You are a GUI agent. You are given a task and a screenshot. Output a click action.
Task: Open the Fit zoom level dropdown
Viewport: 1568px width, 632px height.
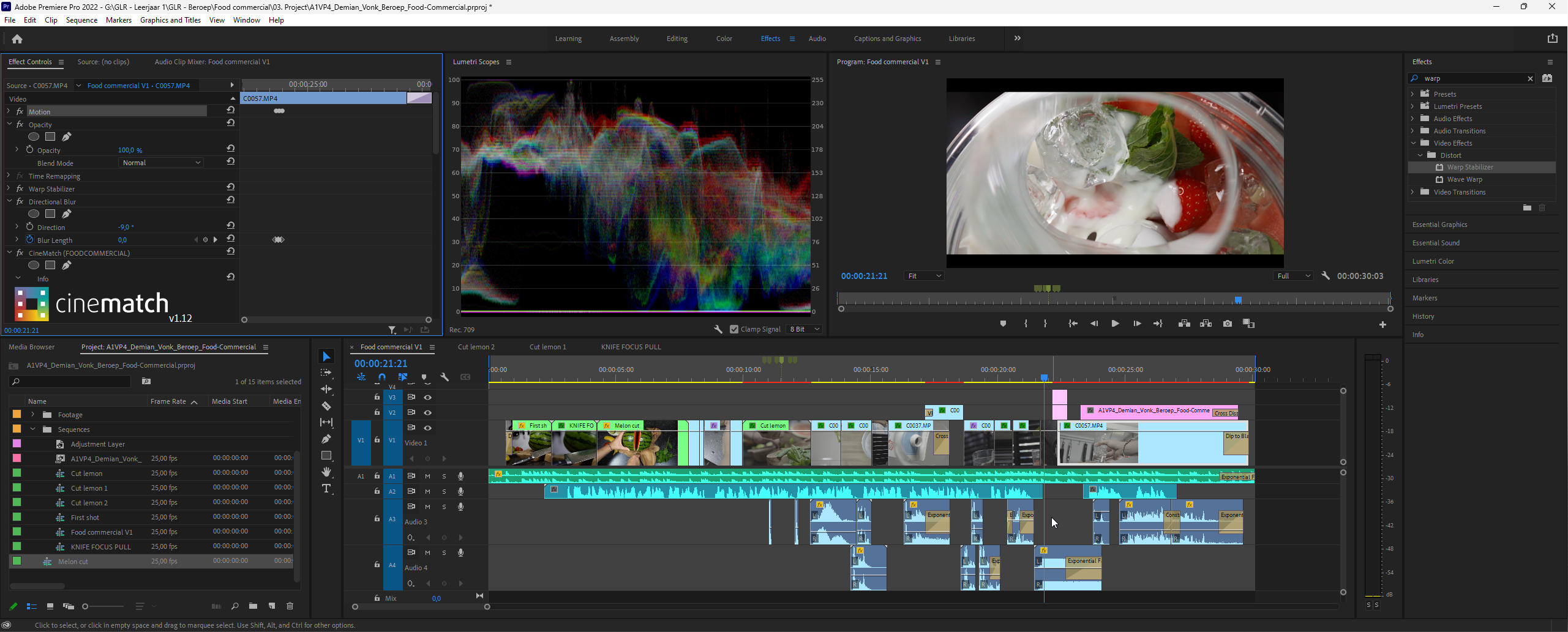[x=923, y=276]
